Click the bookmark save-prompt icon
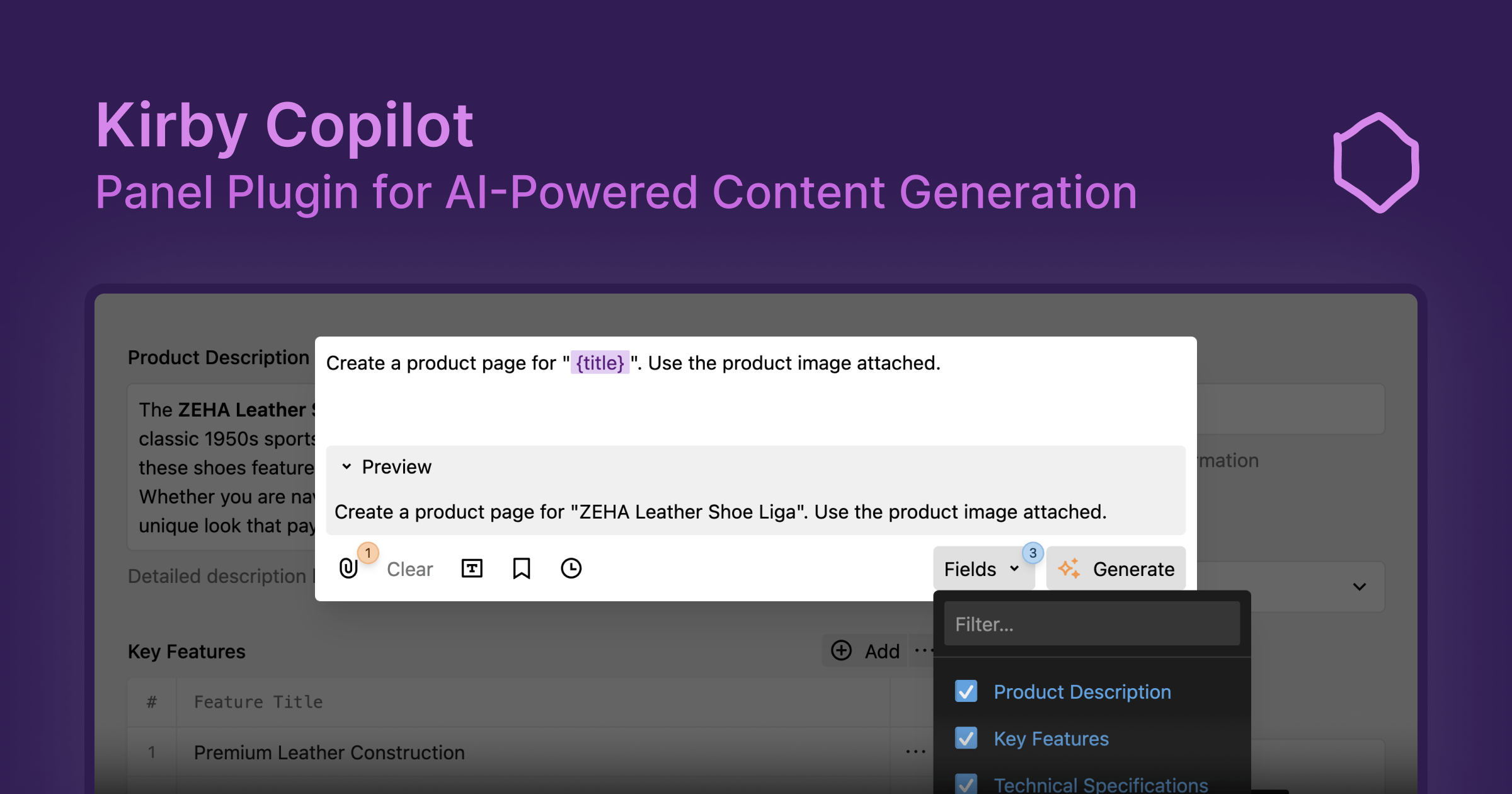Viewport: 1512px width, 794px height. tap(522, 568)
